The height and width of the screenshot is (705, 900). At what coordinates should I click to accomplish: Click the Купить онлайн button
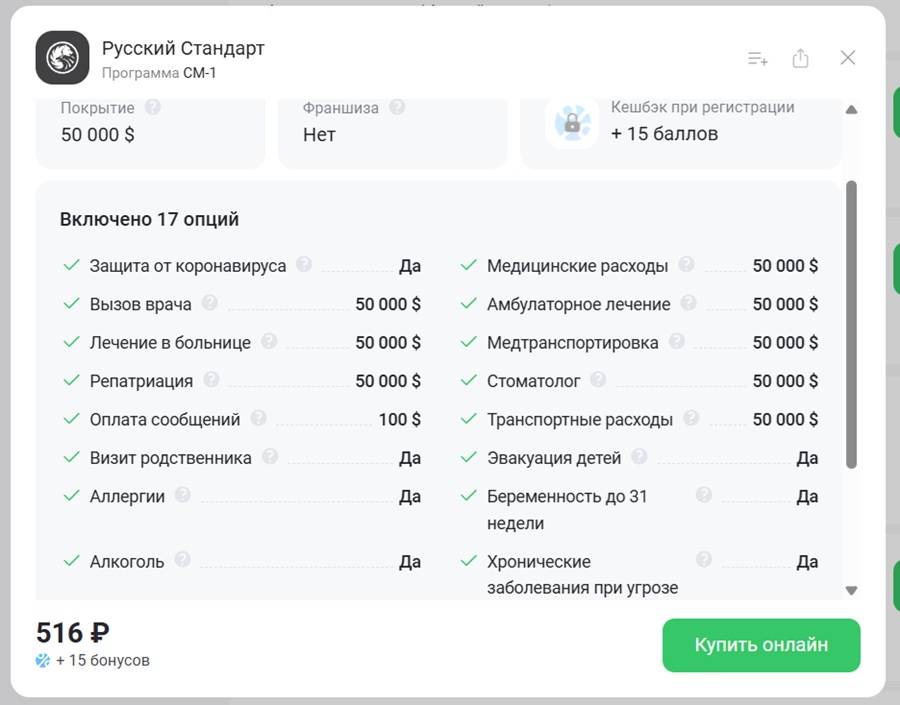point(761,645)
